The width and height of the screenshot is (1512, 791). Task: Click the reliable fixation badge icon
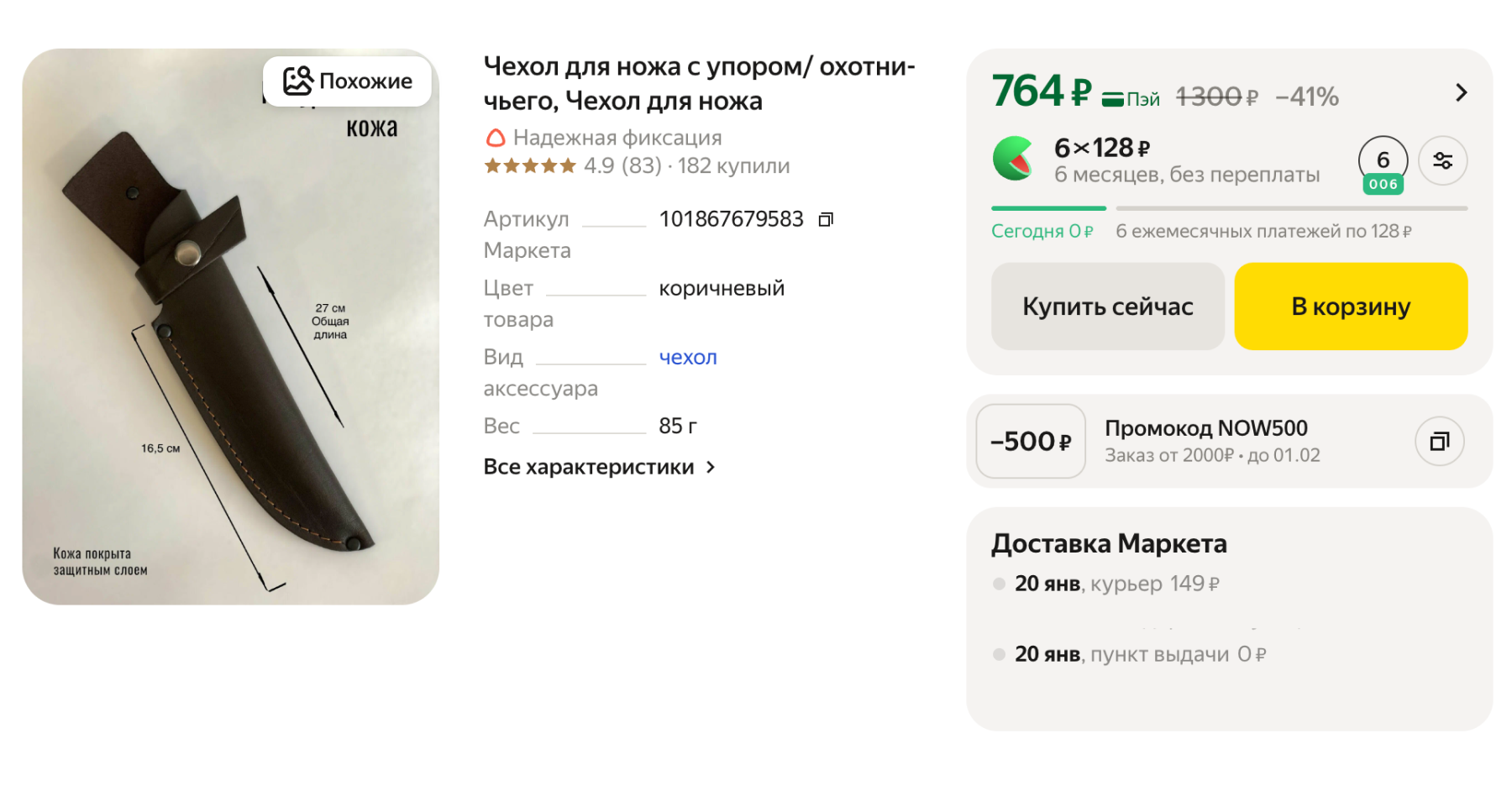pos(496,137)
